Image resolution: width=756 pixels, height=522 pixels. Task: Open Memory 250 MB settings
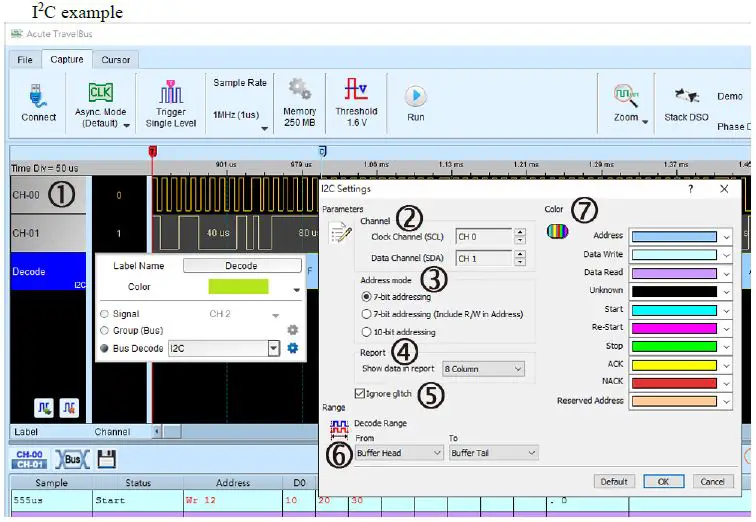pyautogui.click(x=299, y=90)
